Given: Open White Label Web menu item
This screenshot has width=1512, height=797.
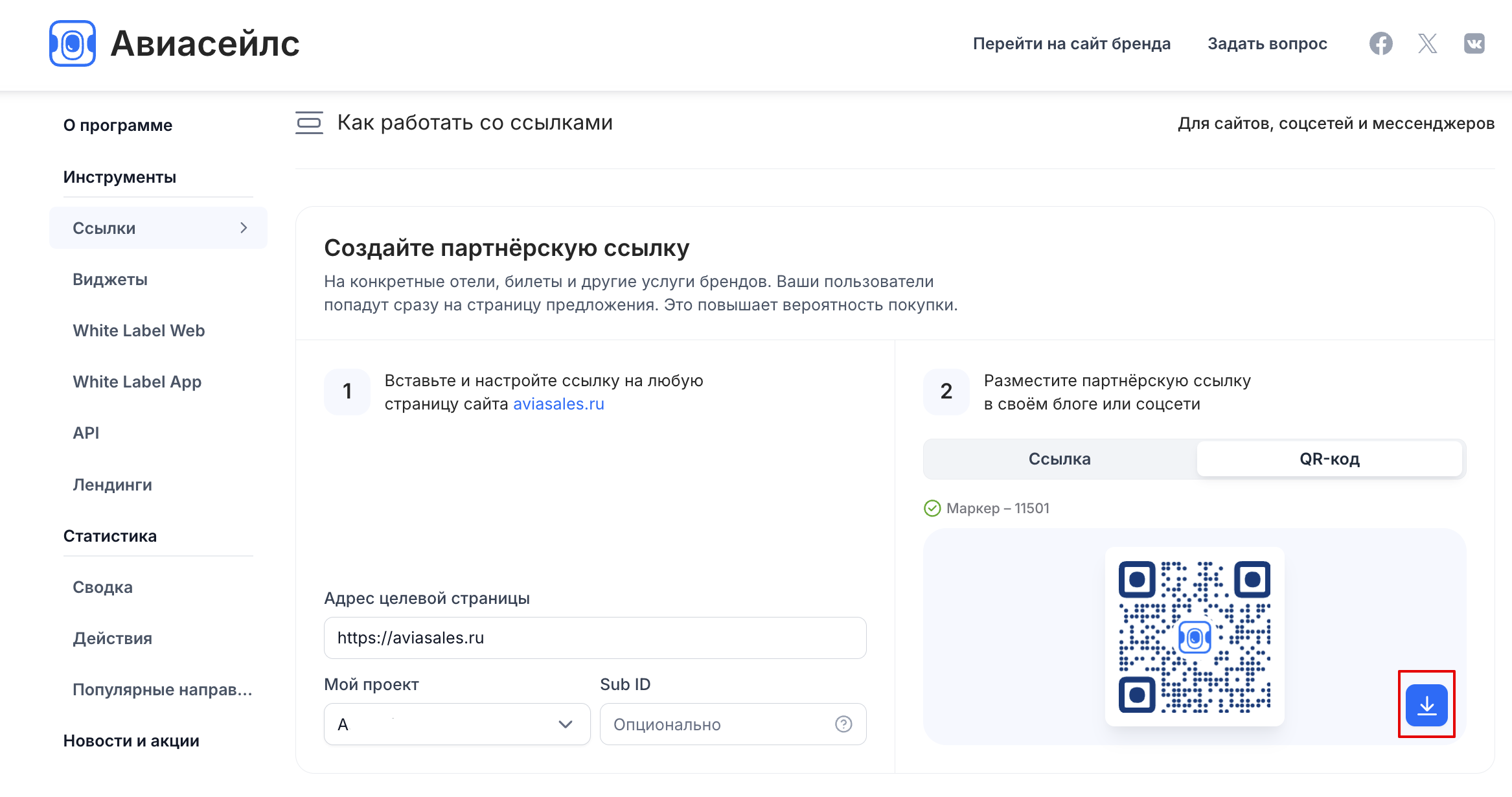Looking at the screenshot, I should pyautogui.click(x=139, y=330).
